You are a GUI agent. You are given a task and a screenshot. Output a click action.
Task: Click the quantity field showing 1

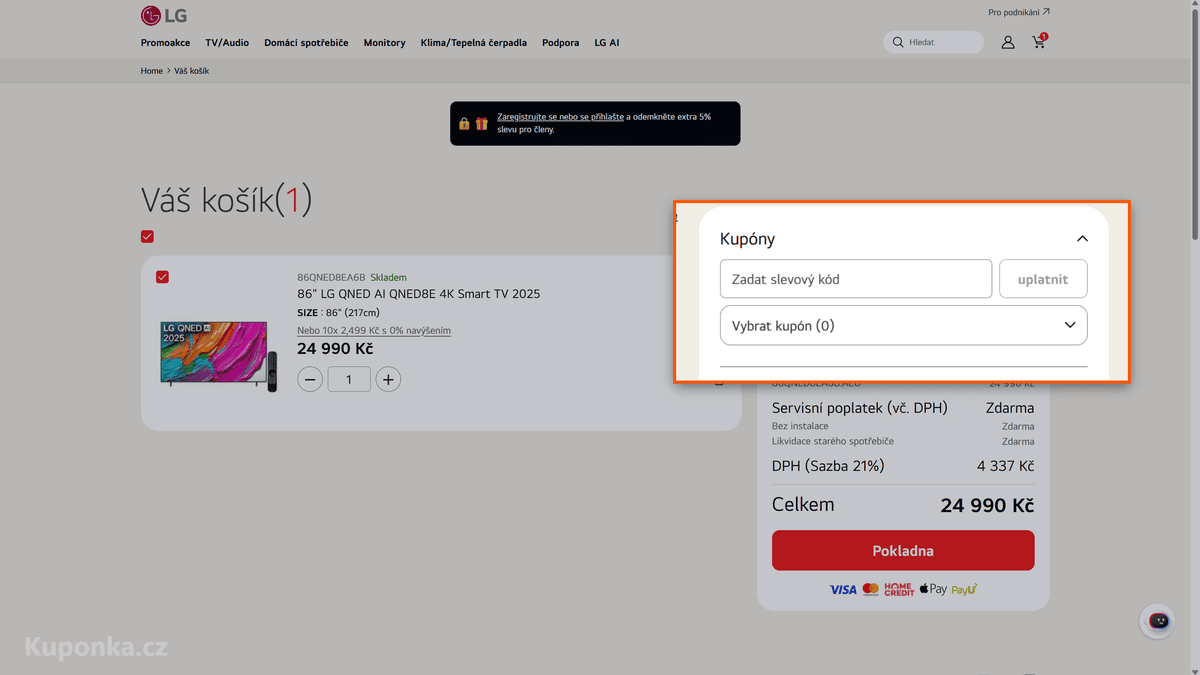(349, 379)
